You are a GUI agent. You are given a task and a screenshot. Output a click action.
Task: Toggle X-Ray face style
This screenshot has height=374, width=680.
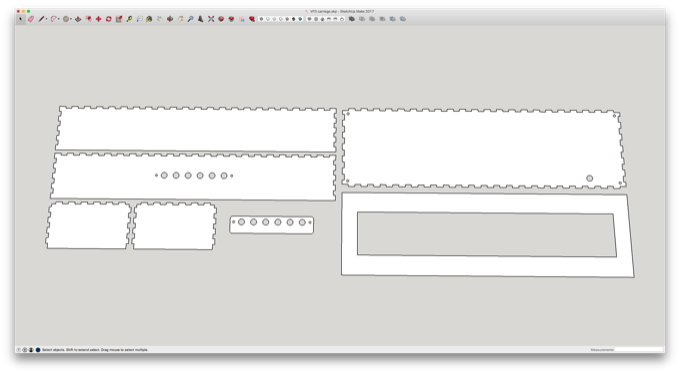tap(261, 19)
